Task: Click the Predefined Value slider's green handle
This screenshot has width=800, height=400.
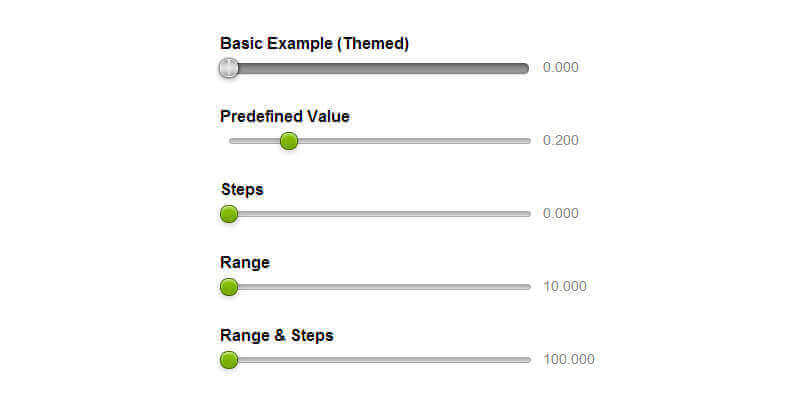Action: [x=289, y=141]
